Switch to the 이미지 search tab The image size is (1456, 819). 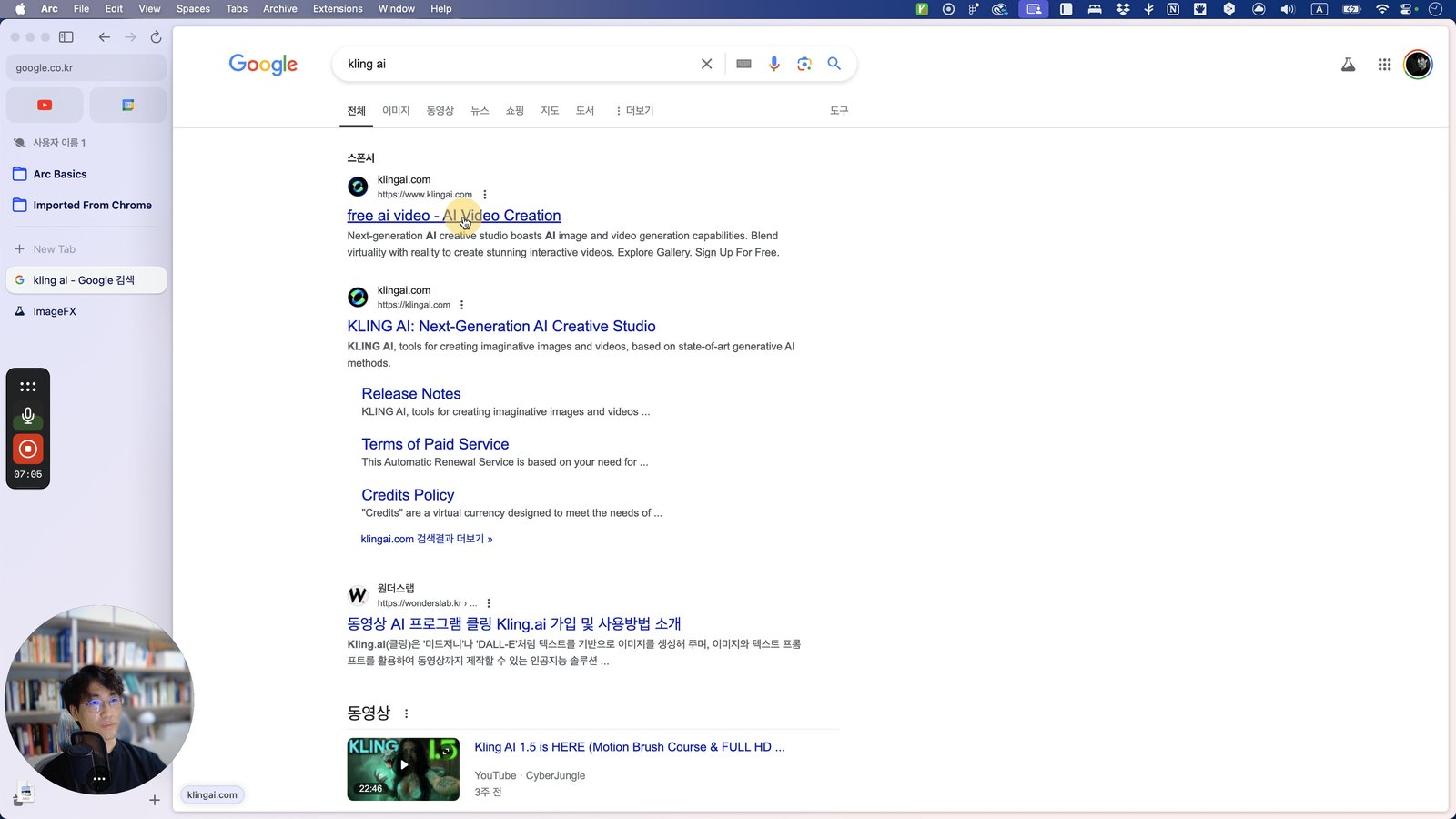396,111
